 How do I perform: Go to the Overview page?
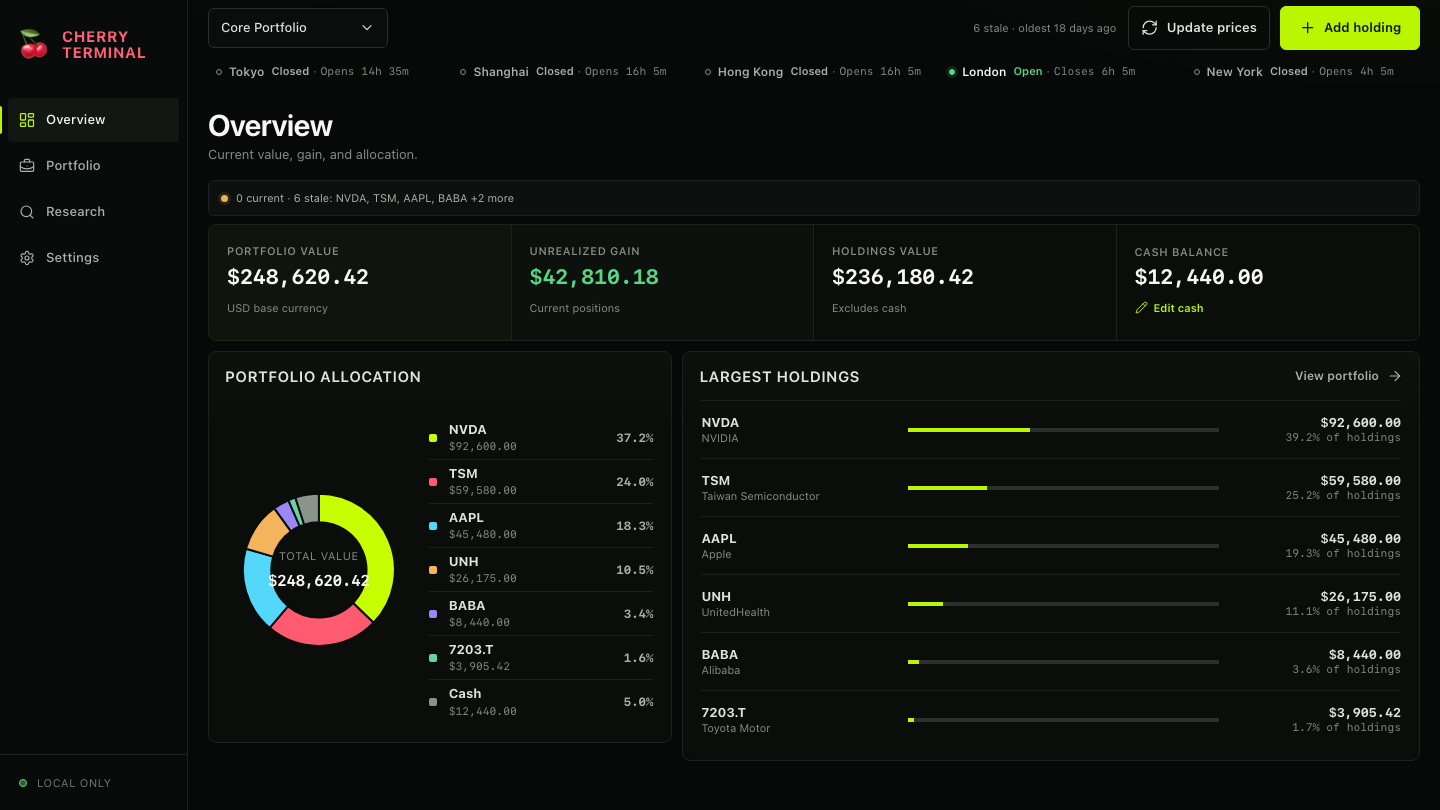[94, 120]
